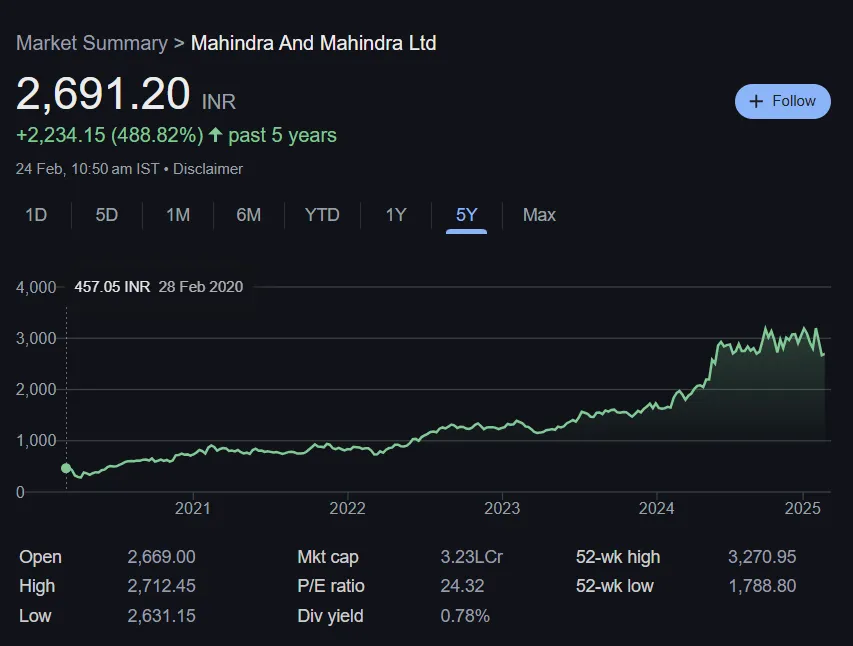Click the 1,000 y-axis label
This screenshot has width=853, height=646.
36,440
